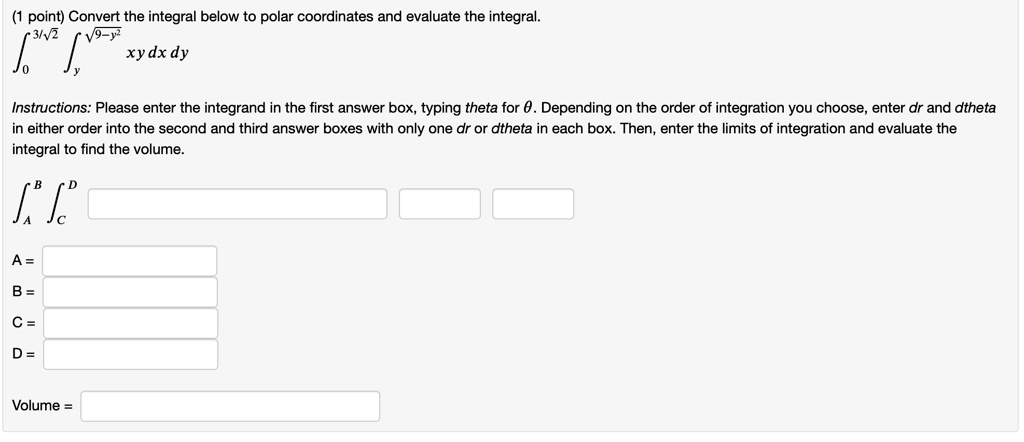Focus the A = lower limit field

point(129,261)
